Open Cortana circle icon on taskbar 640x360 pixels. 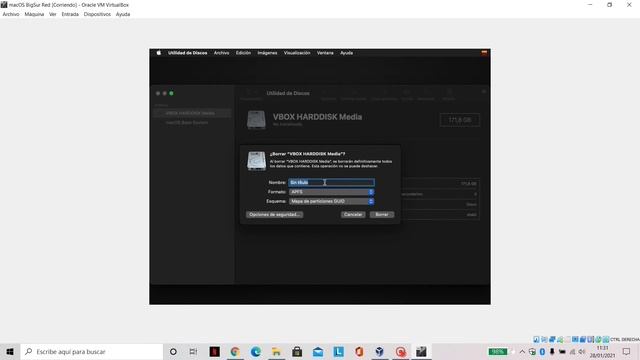(173, 351)
